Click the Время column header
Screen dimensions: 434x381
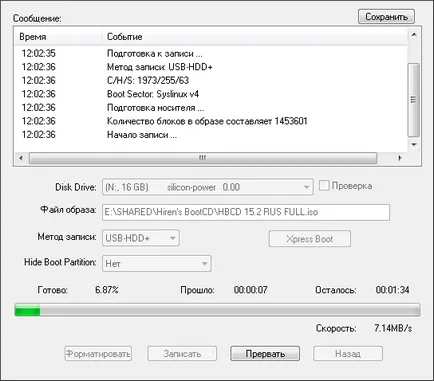58,37
